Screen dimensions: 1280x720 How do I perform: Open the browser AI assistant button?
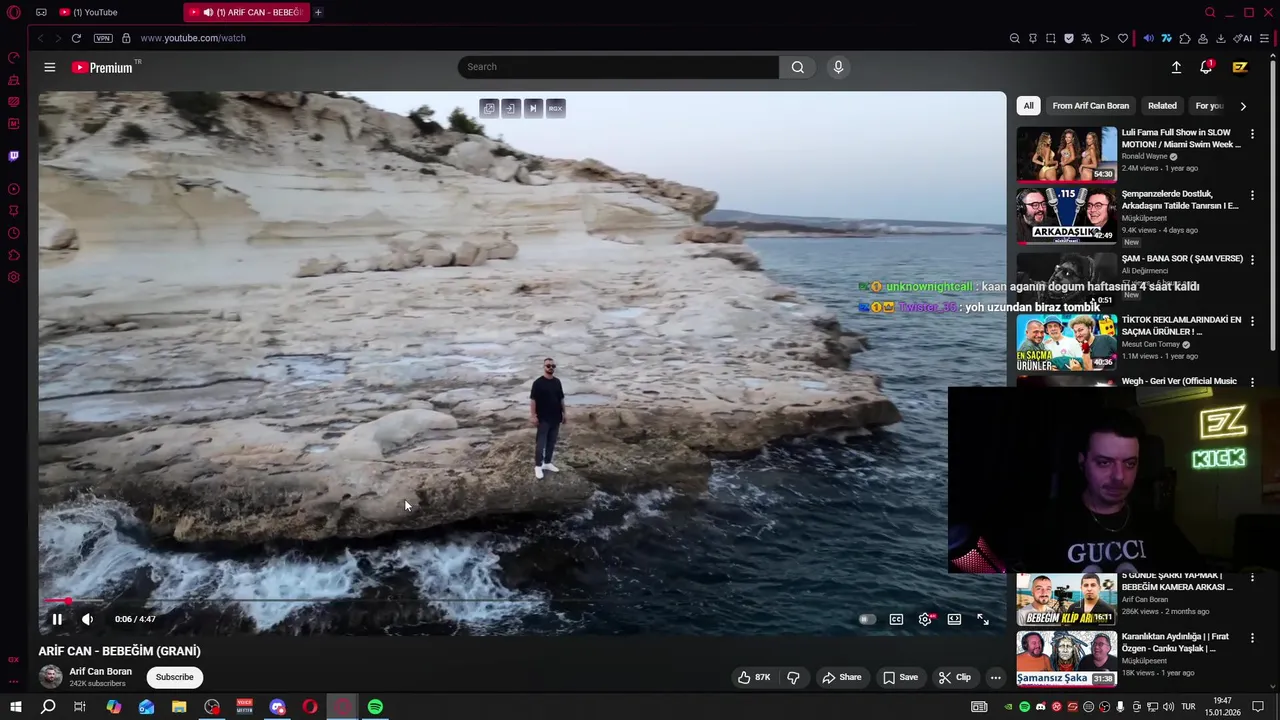(x=1243, y=38)
